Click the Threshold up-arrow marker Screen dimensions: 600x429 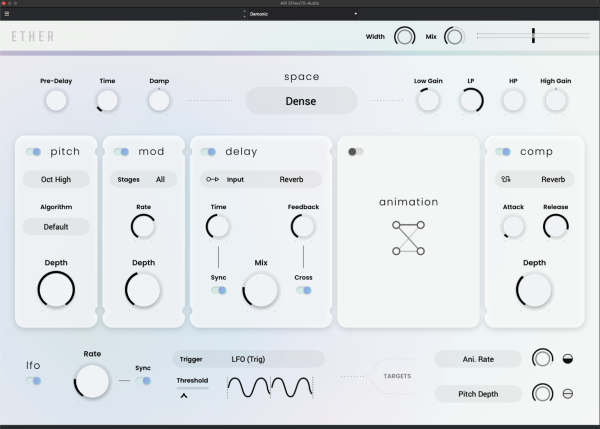click(184, 395)
